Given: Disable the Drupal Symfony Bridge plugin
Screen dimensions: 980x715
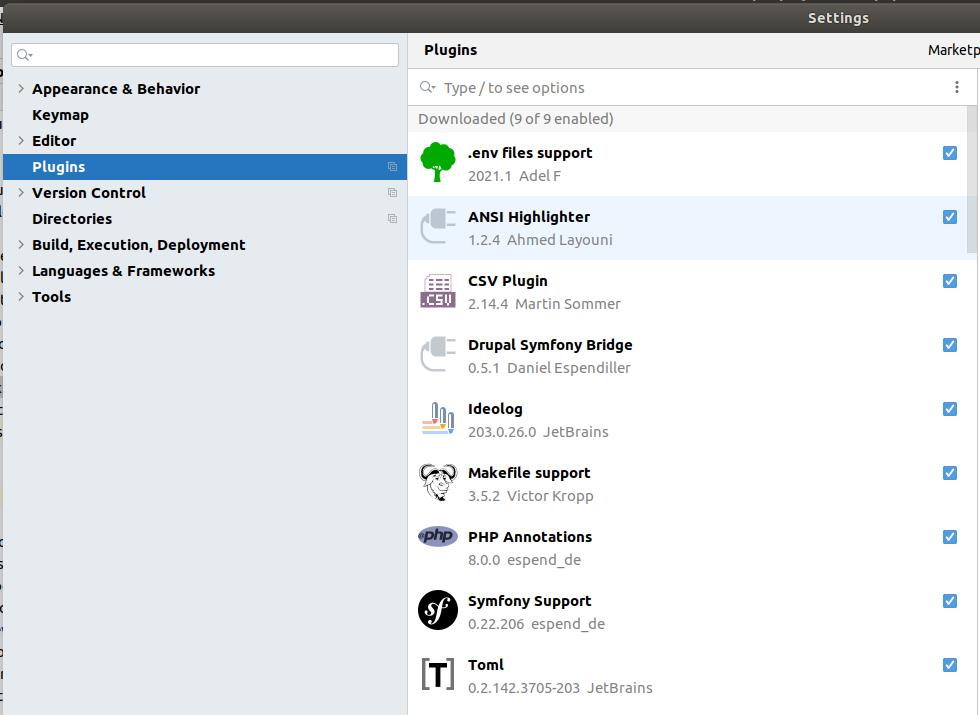Looking at the screenshot, I should [x=950, y=345].
